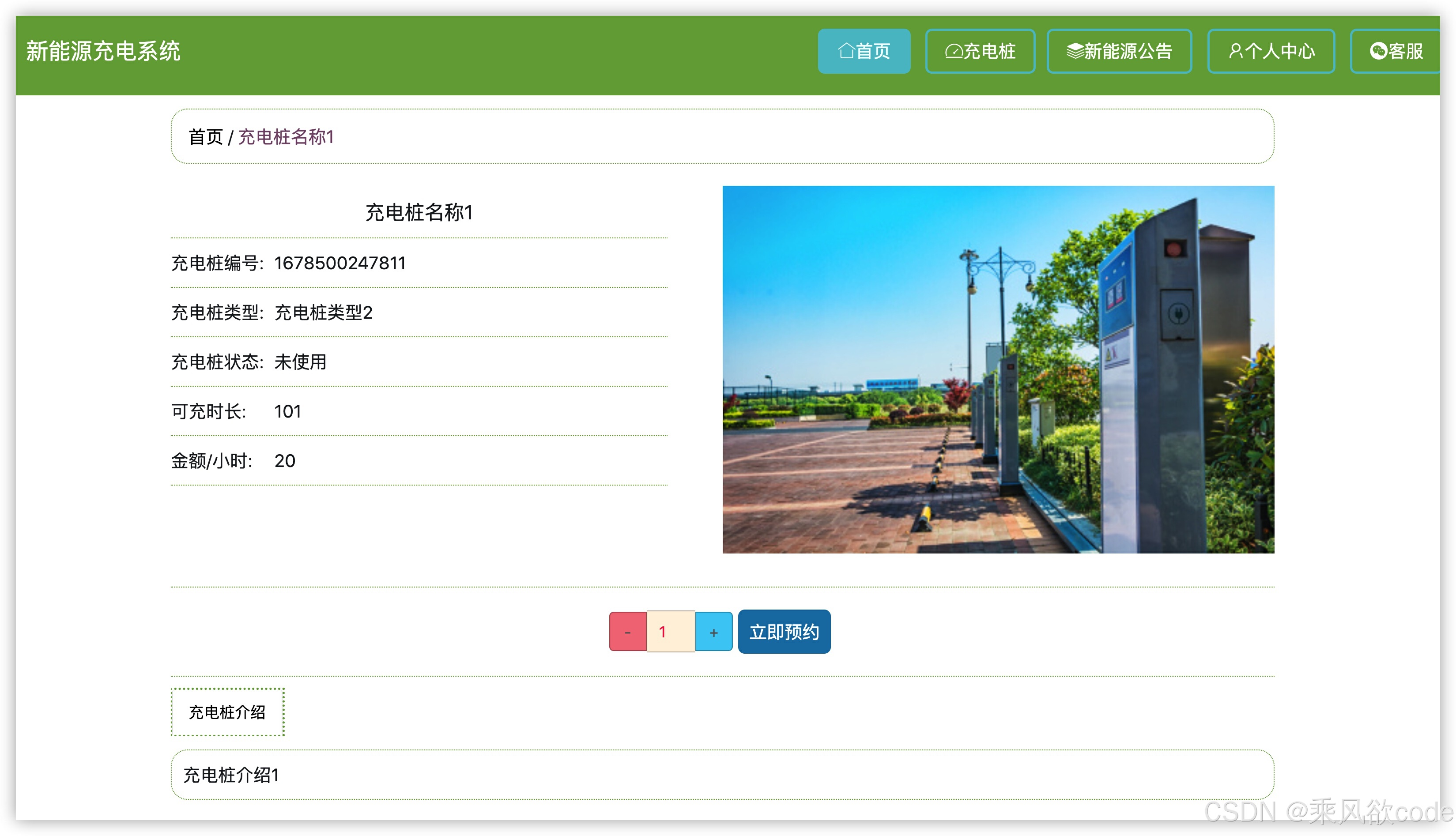Increase quantity with the blue plus button

(713, 632)
